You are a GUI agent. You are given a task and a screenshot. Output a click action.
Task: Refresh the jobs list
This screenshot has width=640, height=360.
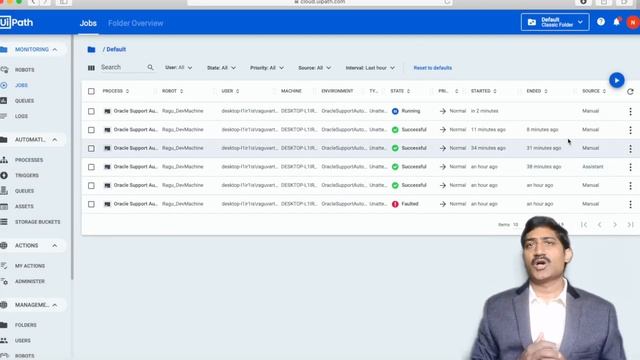pos(630,91)
